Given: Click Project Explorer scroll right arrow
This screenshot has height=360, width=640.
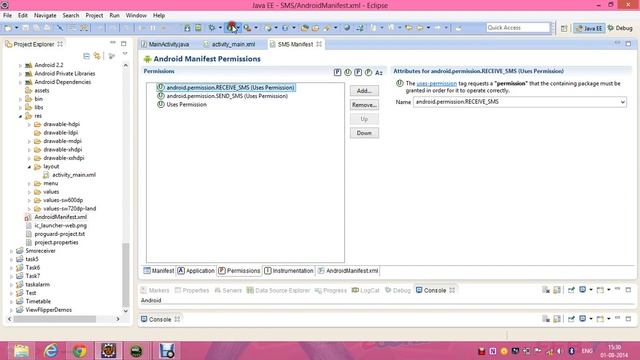Looking at the screenshot, I should point(118,319).
